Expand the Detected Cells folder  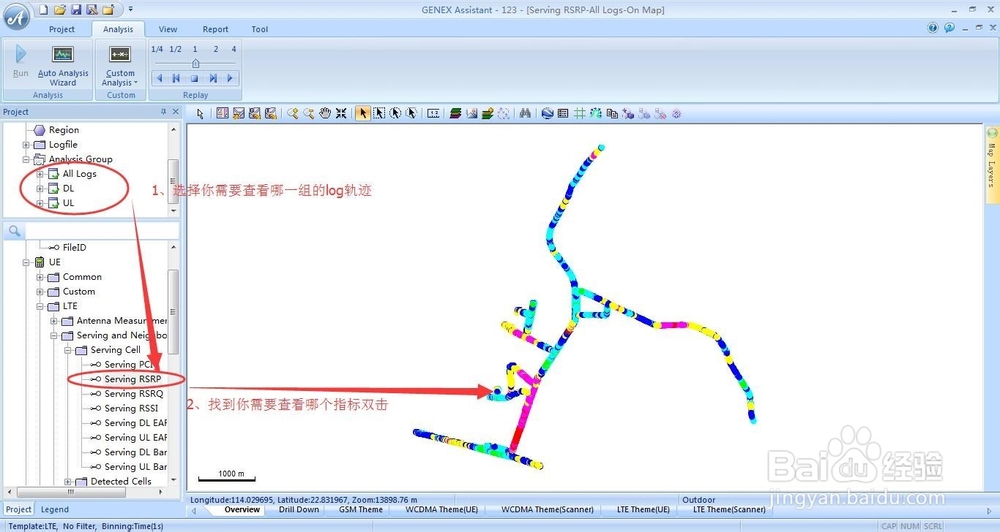tap(68, 482)
